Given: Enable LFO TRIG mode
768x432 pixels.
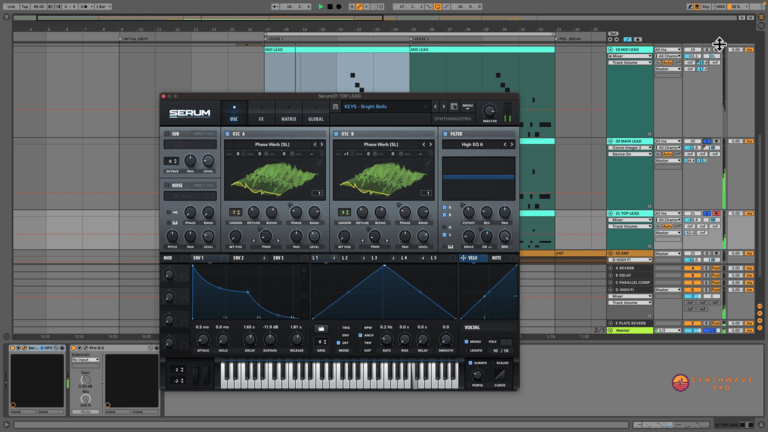Looking at the screenshot, I should [338, 328].
